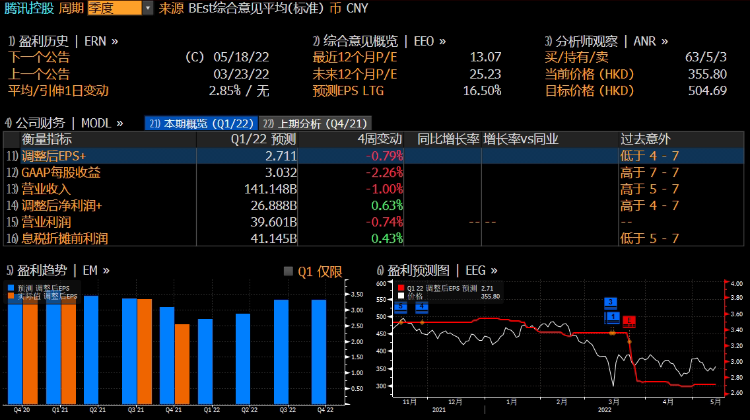Click the Q1/22 预测 column header
This screenshot has height=420, width=750.
(x=264, y=139)
